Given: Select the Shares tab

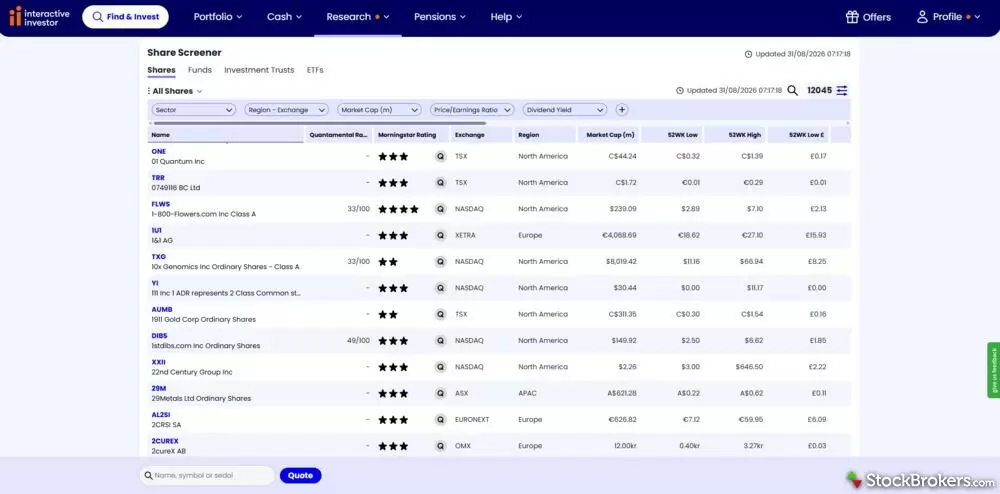Looking at the screenshot, I should click(x=161, y=70).
